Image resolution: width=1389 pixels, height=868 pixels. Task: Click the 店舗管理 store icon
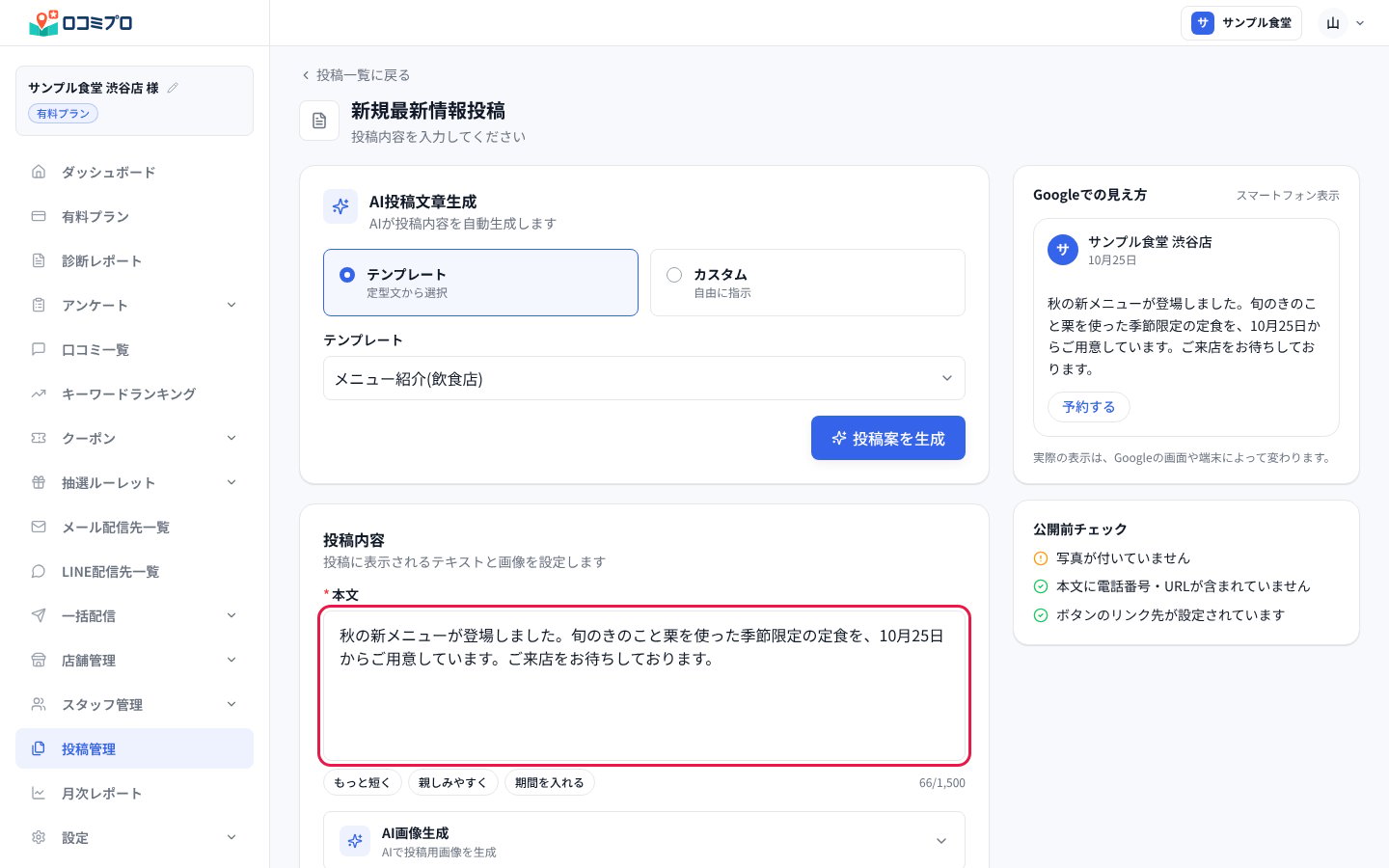tap(39, 660)
